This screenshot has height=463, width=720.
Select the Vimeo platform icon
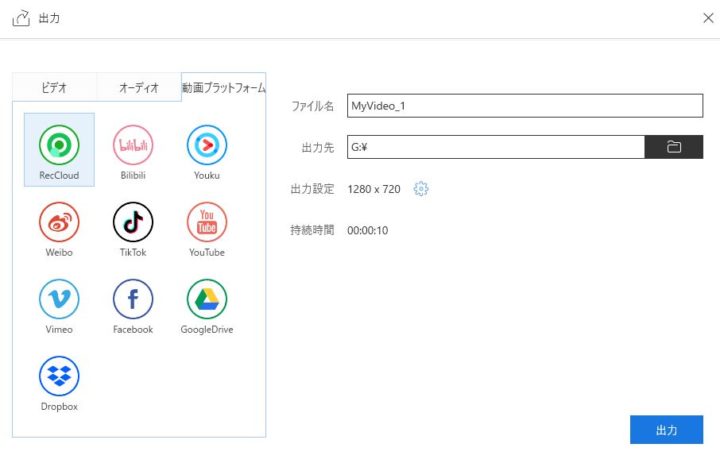pos(59,299)
